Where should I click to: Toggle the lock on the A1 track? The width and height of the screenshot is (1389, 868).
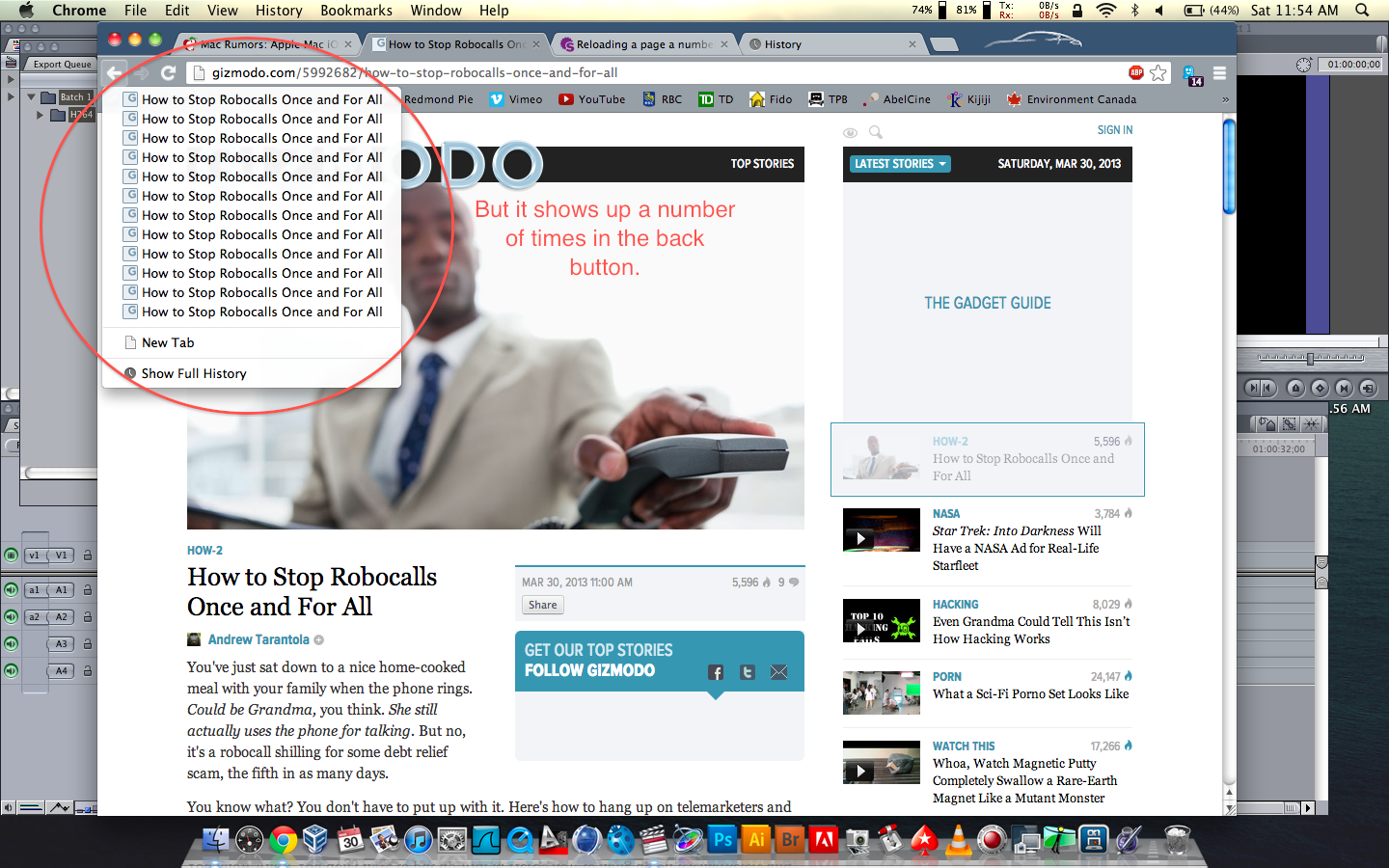pos(88,590)
